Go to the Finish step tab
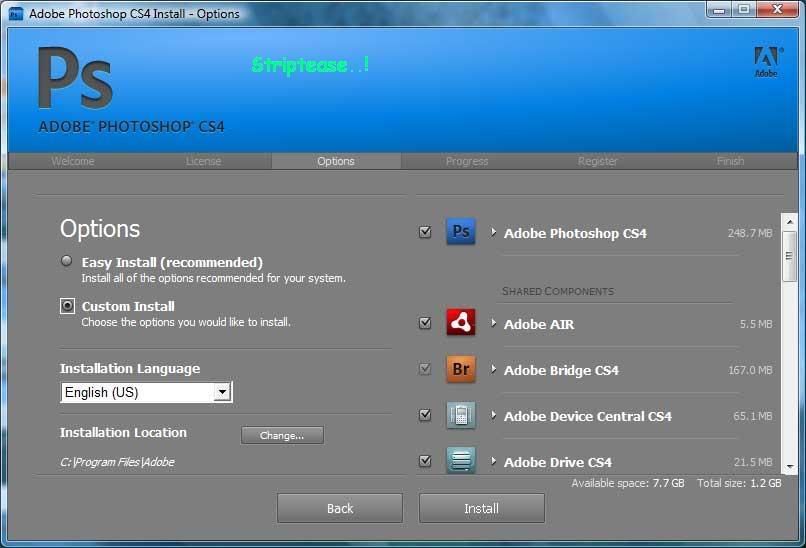Viewport: 806px width, 548px height. pos(730,161)
